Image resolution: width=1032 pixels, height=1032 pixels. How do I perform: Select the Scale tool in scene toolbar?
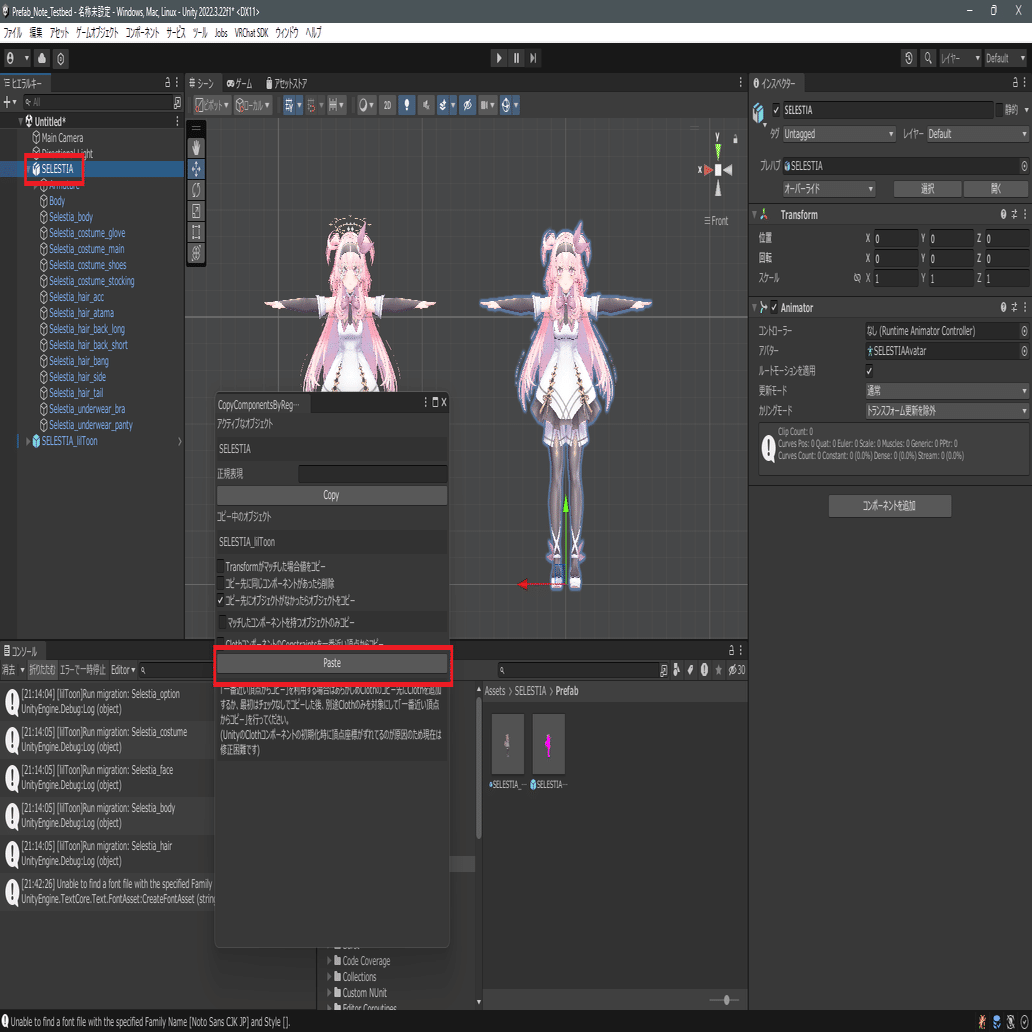click(196, 211)
